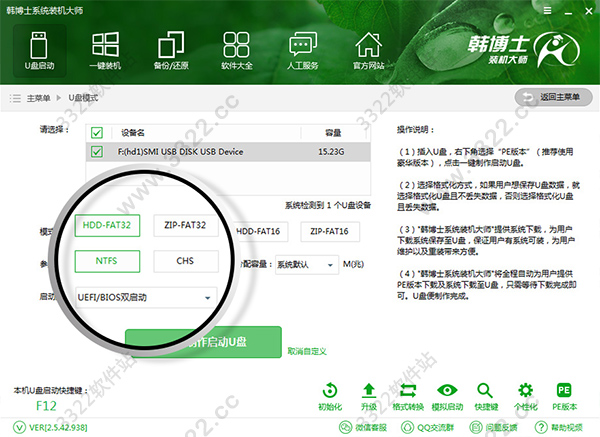Open the U盘启动 section

click(x=39, y=51)
